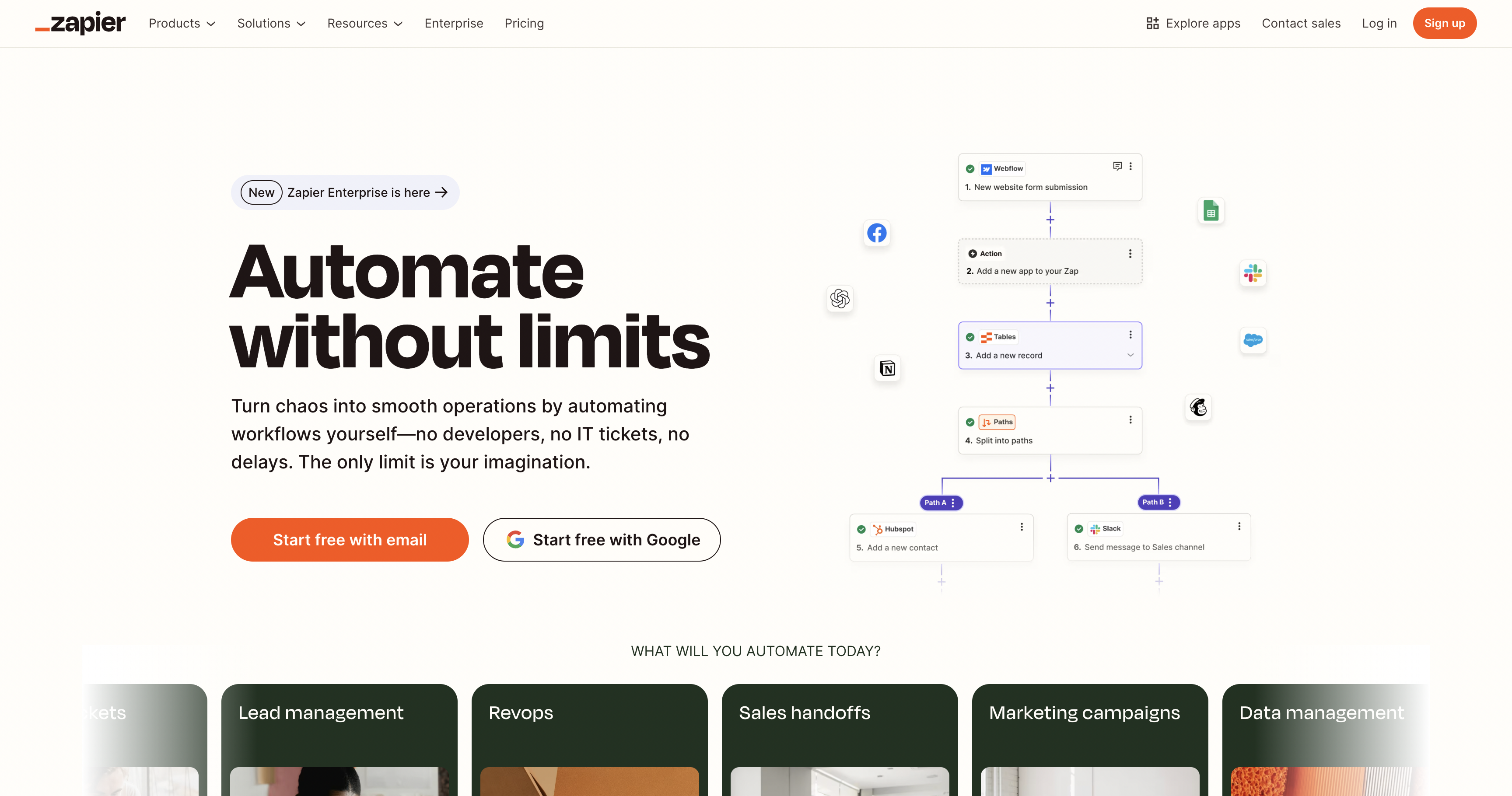The width and height of the screenshot is (1512, 796).
Task: Click plus between Webflow and Action steps
Action: click(1050, 220)
